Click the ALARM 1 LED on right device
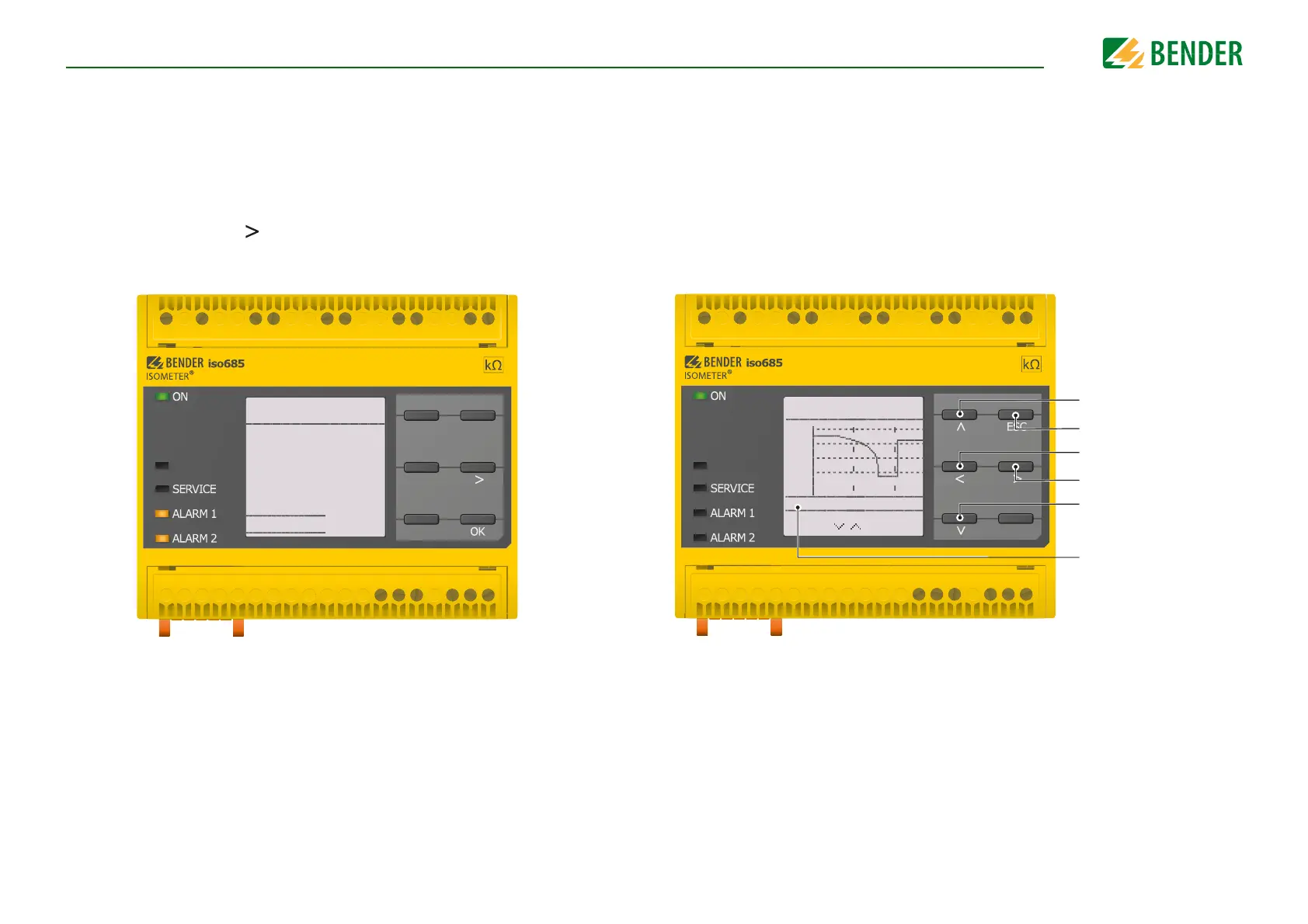Viewport: 1308px width, 924px height. 700,513
